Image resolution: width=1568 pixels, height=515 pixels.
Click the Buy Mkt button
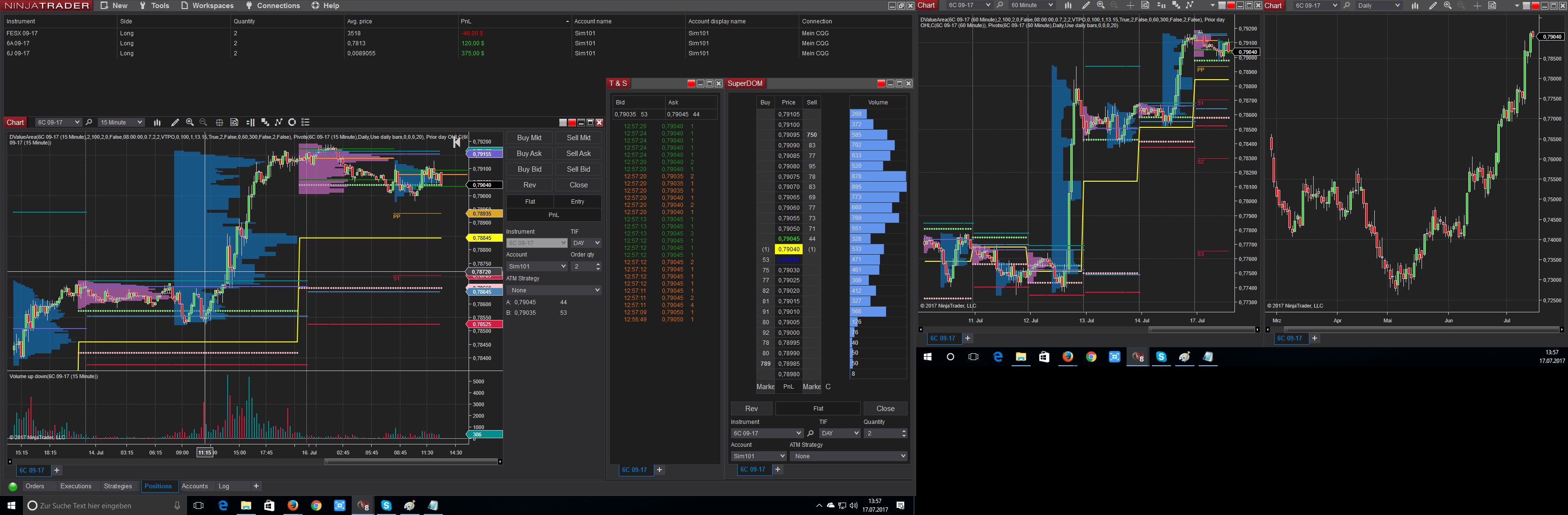pyautogui.click(x=529, y=138)
